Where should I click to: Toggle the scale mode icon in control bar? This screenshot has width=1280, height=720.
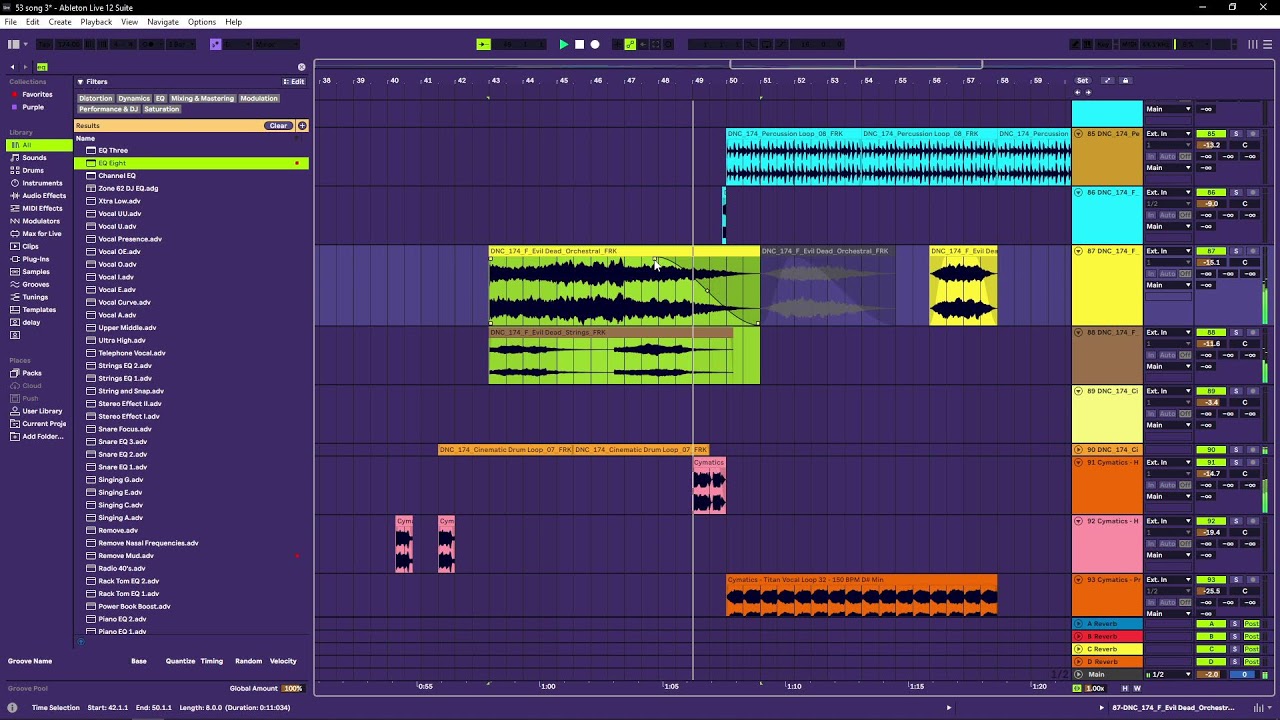click(x=215, y=44)
